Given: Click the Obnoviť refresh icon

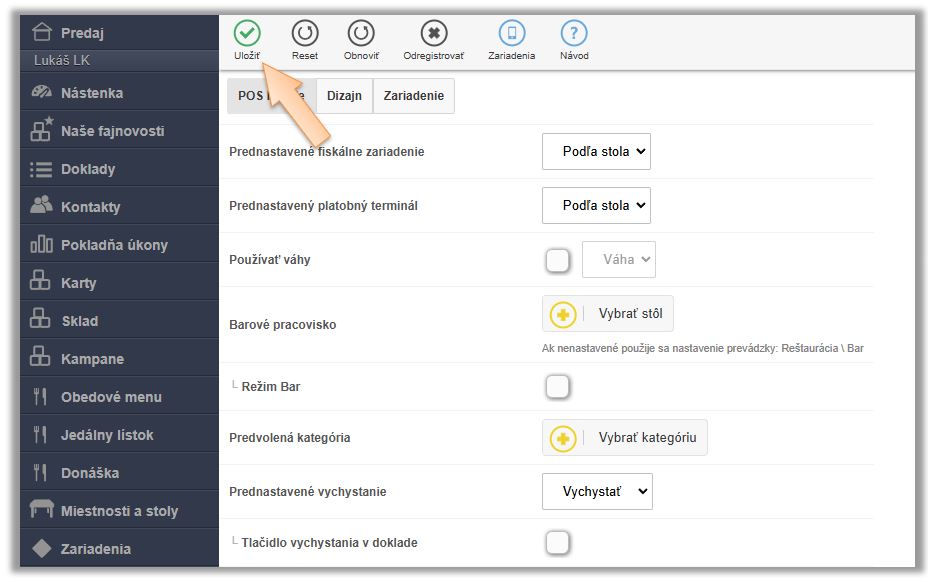Looking at the screenshot, I should tap(361, 33).
